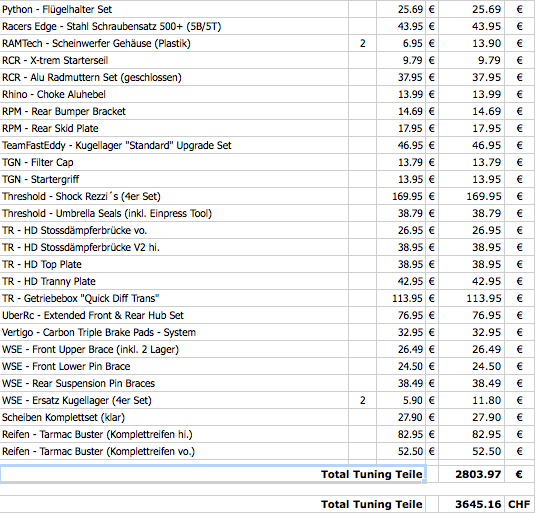Select 'RCR - X-trem Starterseil' cell
This screenshot has width=537, height=513.
tap(174, 60)
